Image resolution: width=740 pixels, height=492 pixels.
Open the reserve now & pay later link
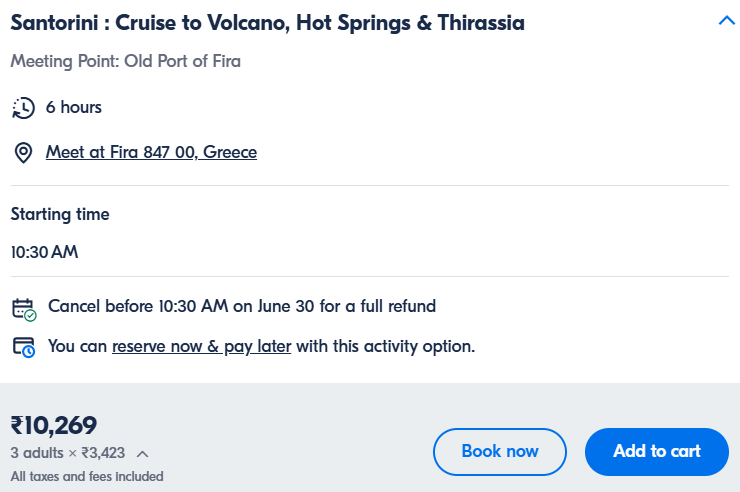202,346
